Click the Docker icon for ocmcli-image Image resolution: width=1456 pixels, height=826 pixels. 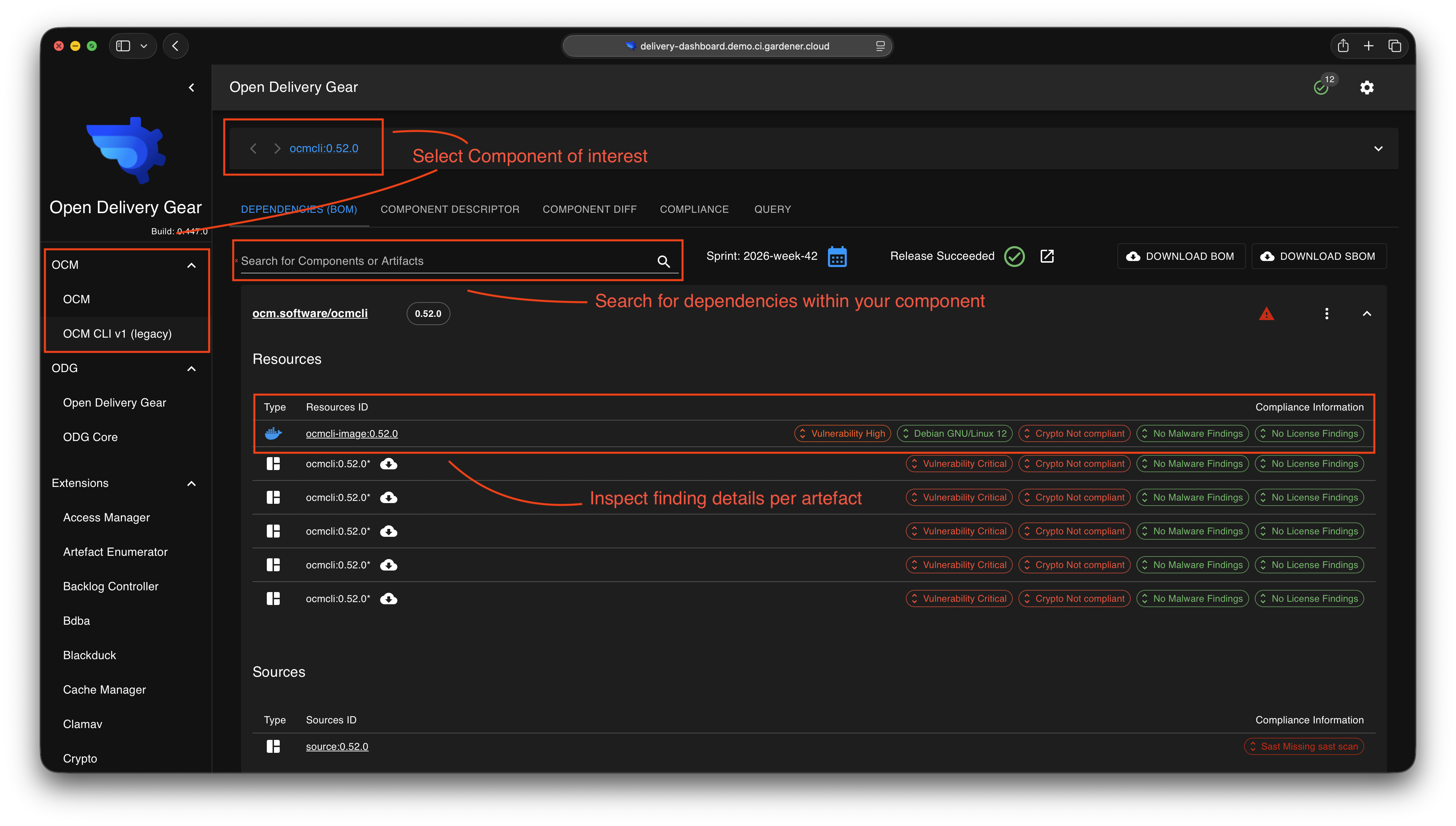(x=273, y=433)
